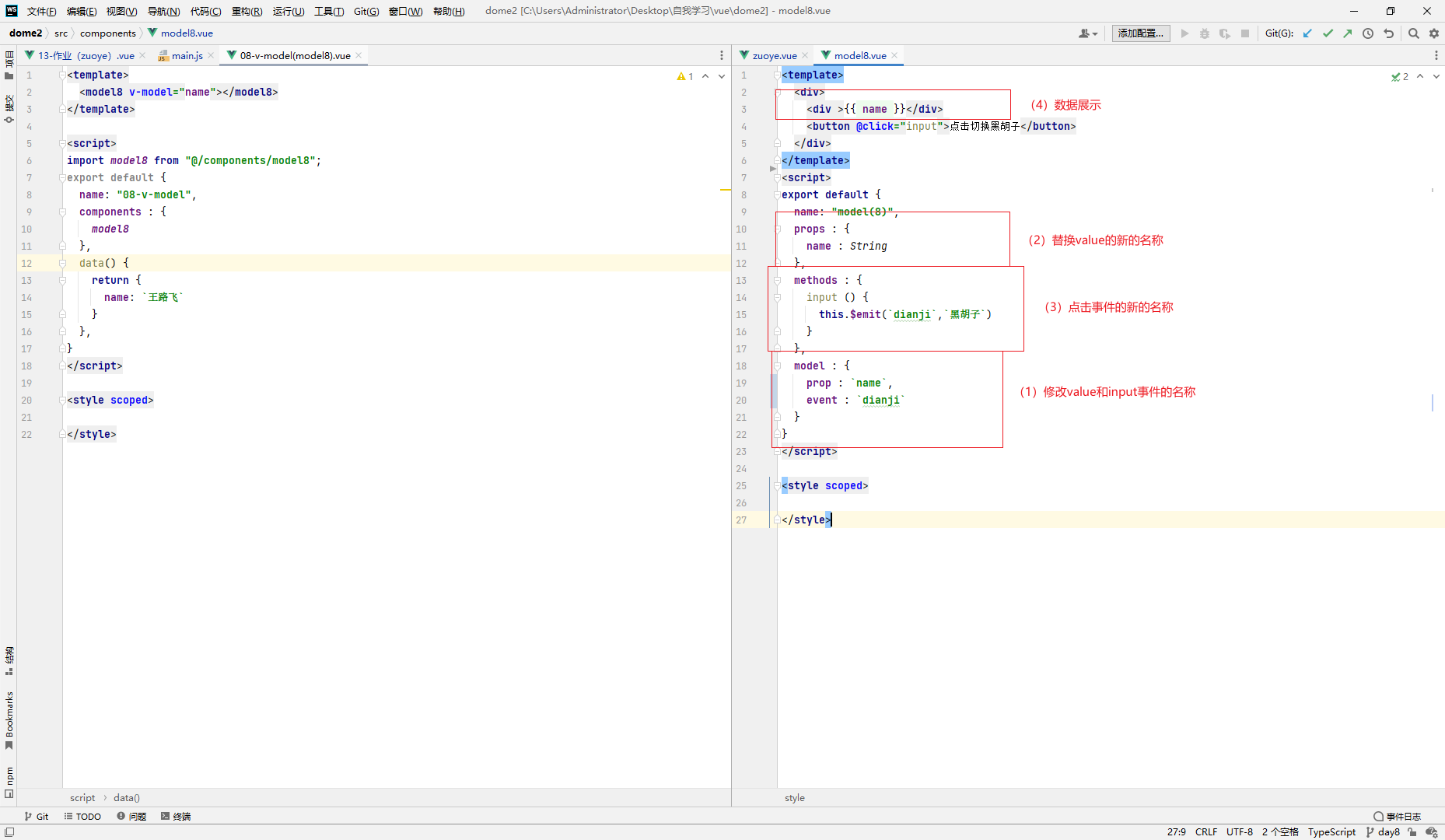1445x840 pixels.
Task: Close the zuoye.vue tab
Action: (x=805, y=55)
